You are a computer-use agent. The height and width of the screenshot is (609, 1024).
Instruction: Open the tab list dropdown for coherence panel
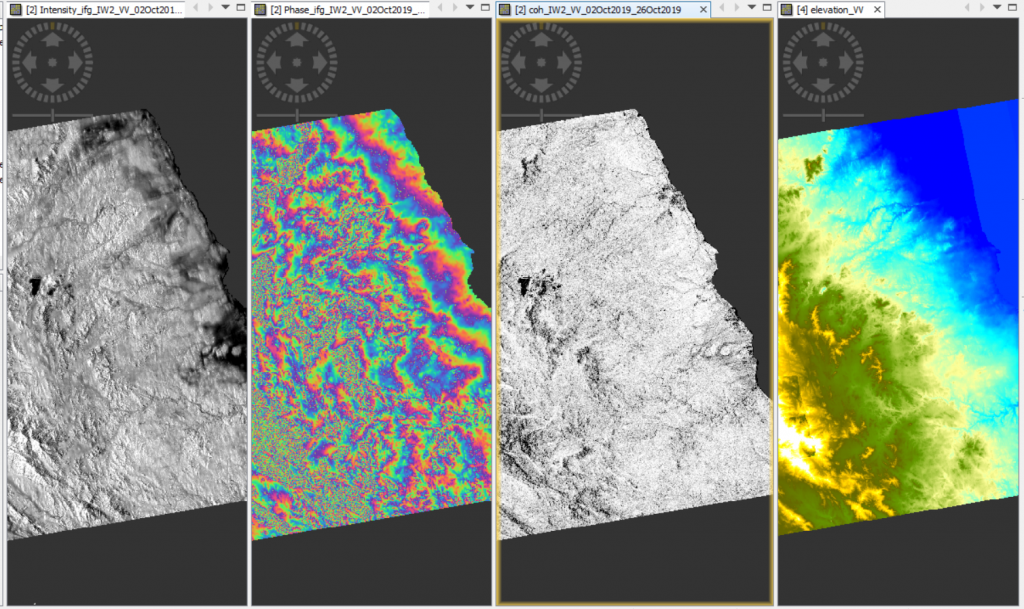752,7
